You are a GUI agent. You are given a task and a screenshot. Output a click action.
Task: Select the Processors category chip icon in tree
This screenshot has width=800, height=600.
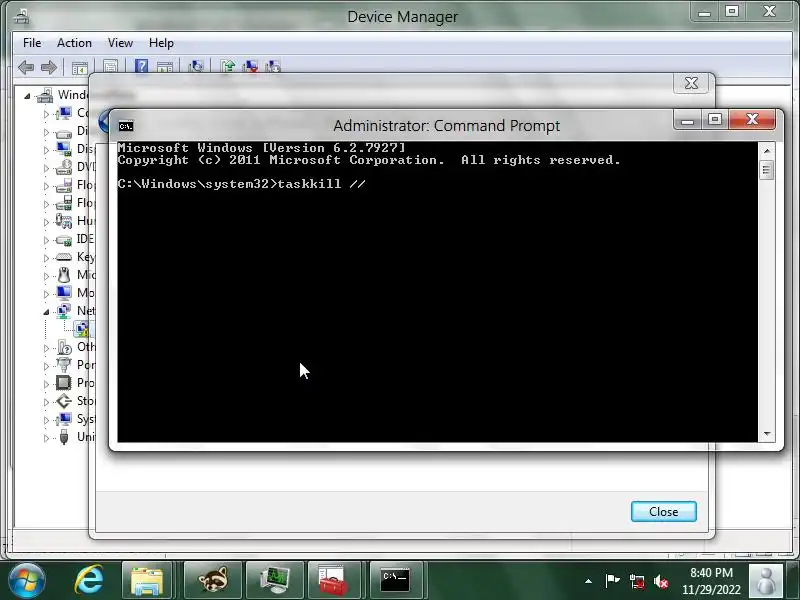click(64, 383)
